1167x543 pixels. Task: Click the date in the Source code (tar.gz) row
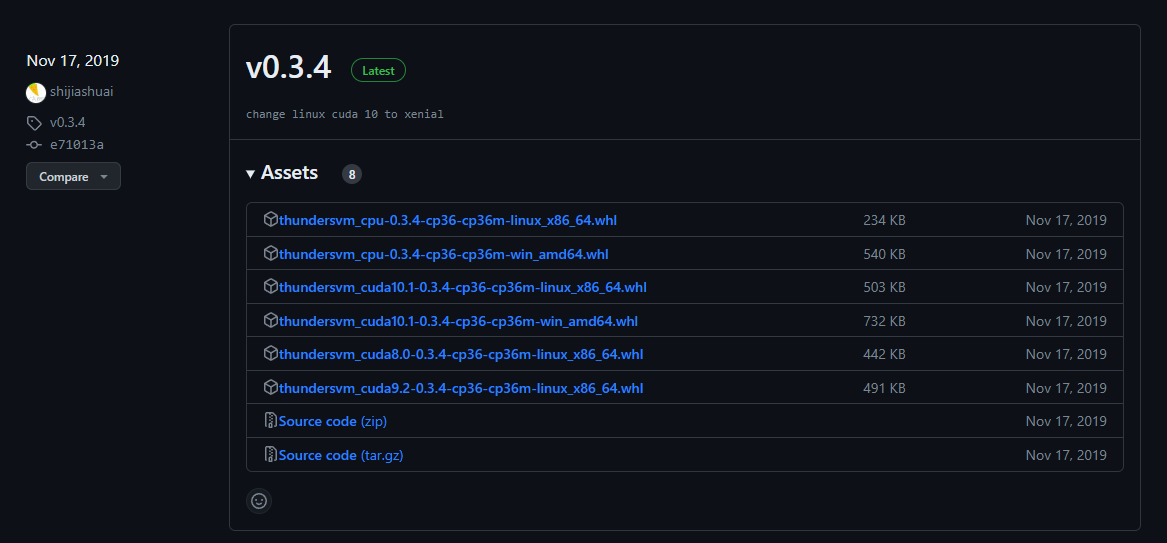1066,455
